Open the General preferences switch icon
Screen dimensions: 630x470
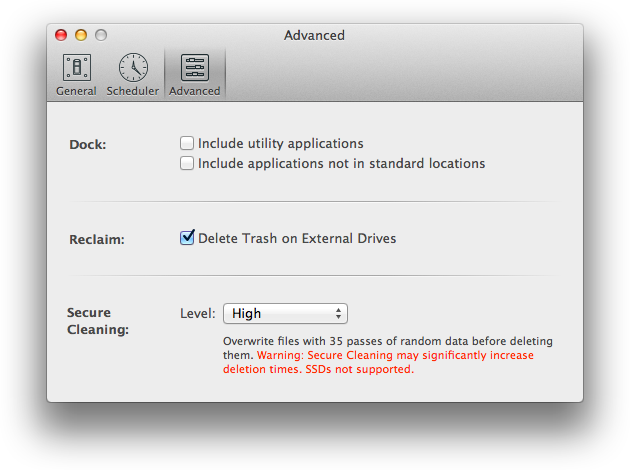coord(76,68)
